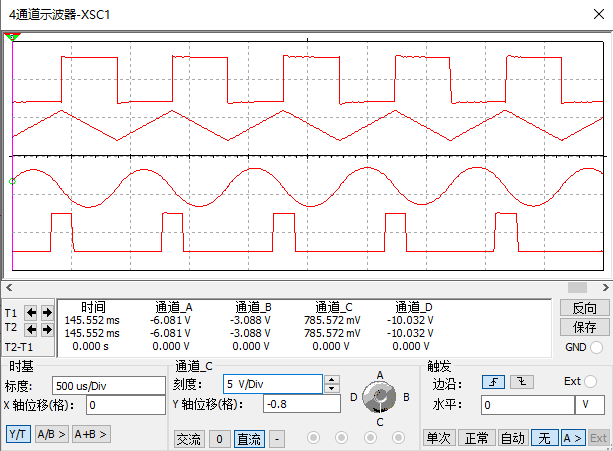Choose trigger source A >

573,438
